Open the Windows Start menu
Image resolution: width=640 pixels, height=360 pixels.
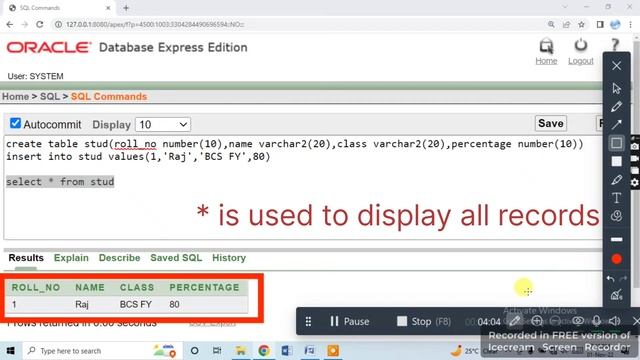(11, 351)
